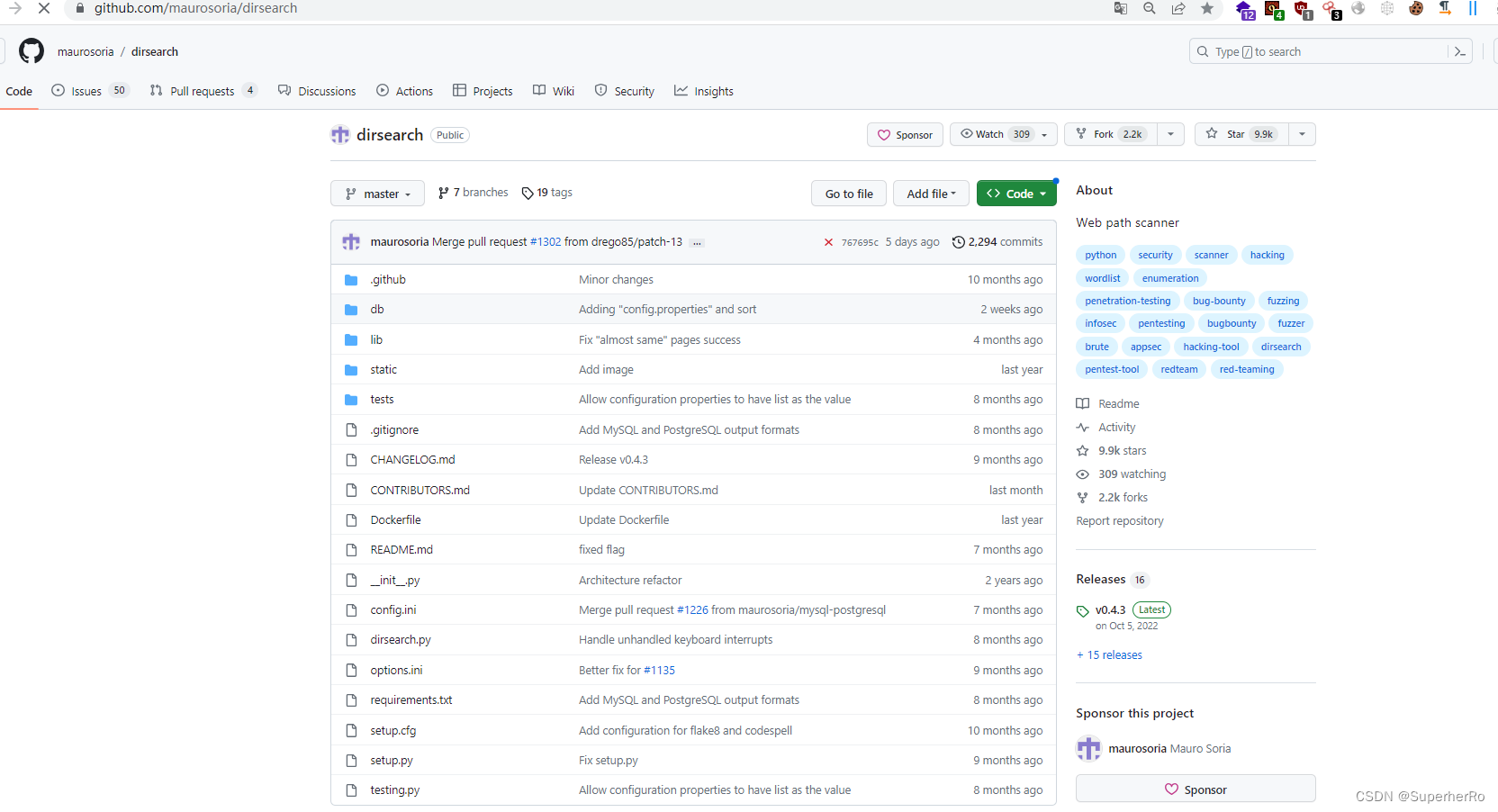Open the Fork dropdown arrow
Screen dimensions: 1498x812
point(1170,134)
